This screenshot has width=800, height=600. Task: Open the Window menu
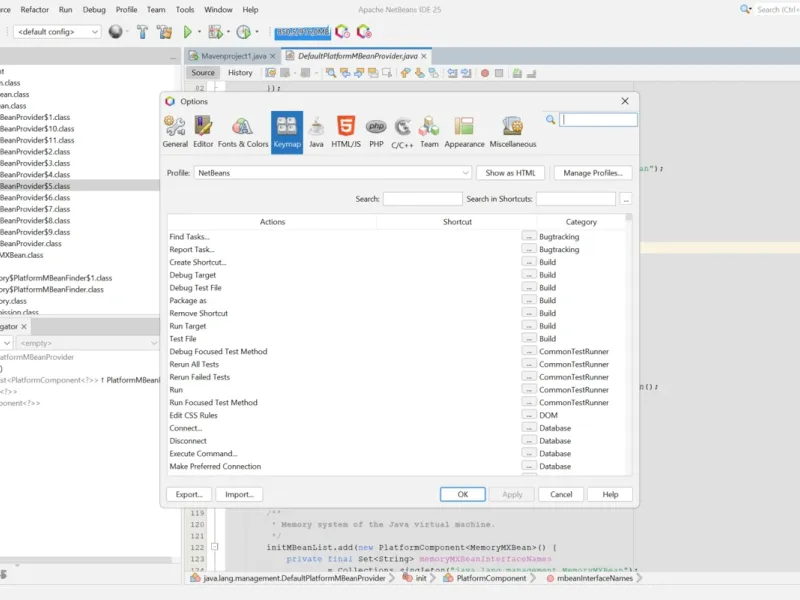[x=218, y=10]
